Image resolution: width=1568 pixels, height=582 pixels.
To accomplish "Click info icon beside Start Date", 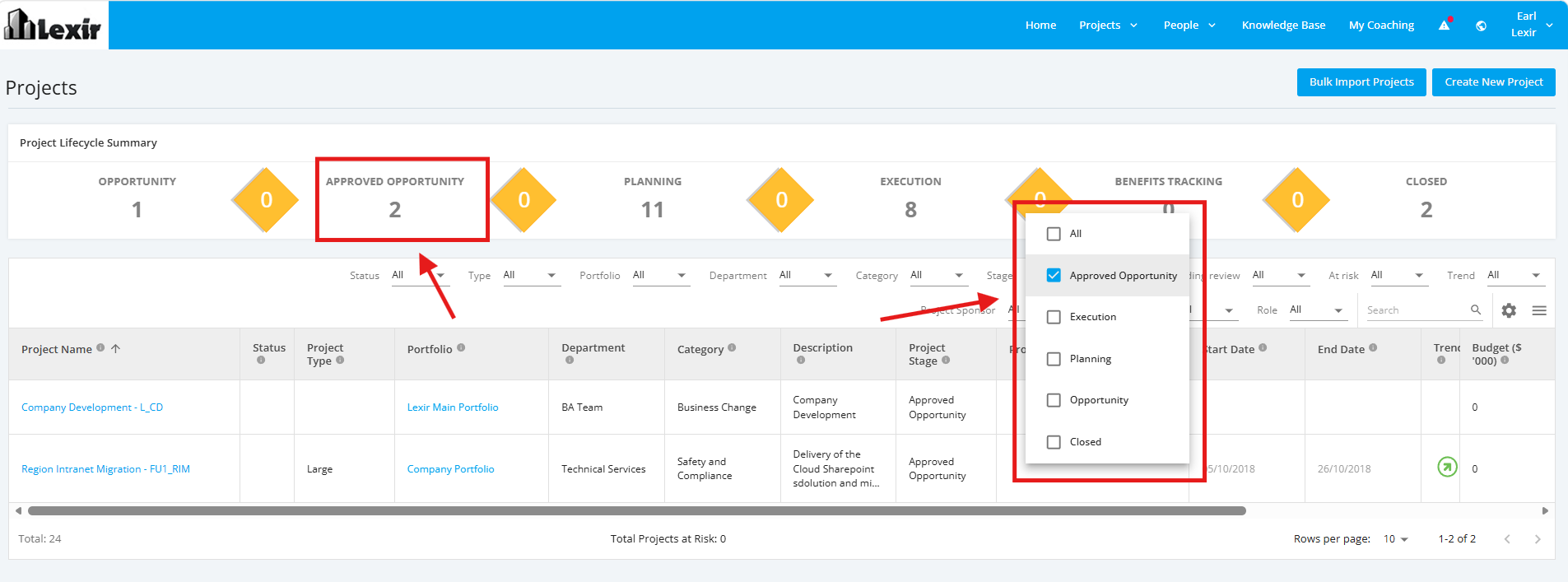I will click(1263, 347).
